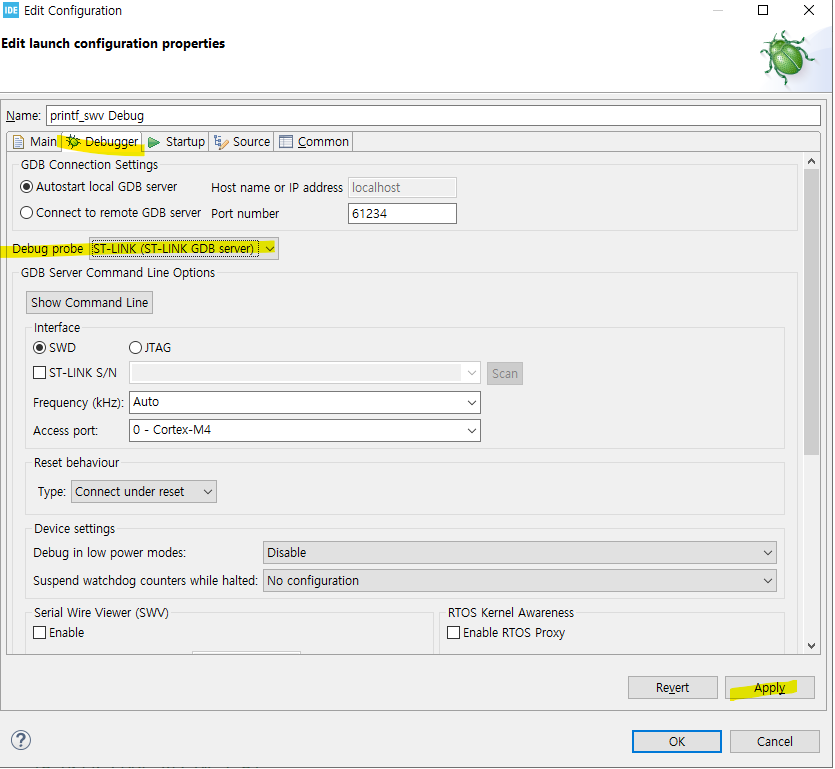
Task: Click the Name input field
Action: (x=433, y=116)
